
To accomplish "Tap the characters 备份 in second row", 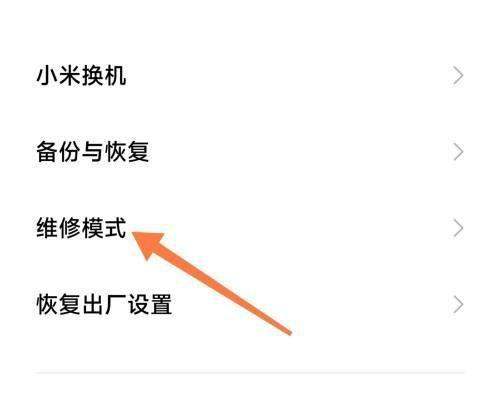I will click(59, 152).
